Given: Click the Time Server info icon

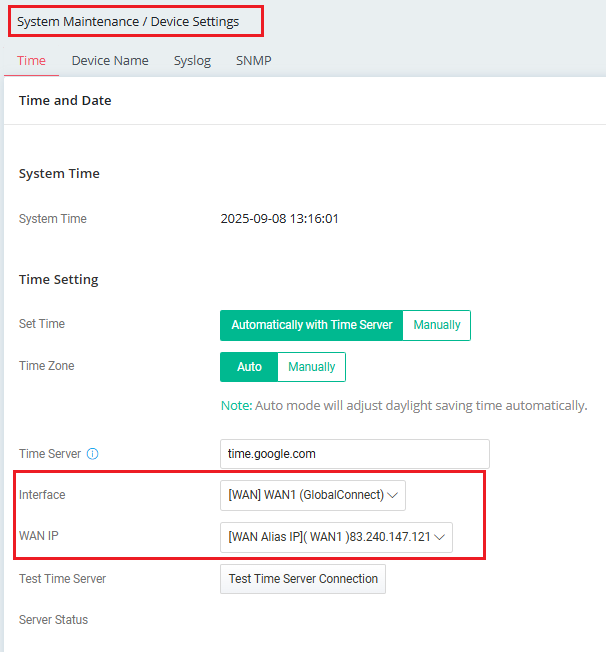Looking at the screenshot, I should coord(92,454).
